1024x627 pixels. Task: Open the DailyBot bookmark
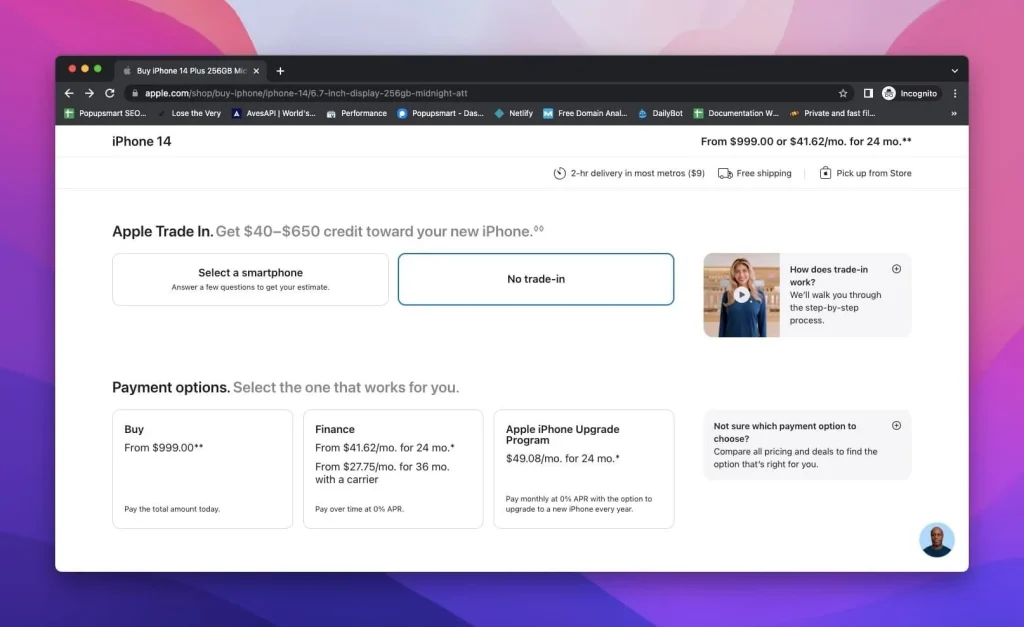[660, 113]
